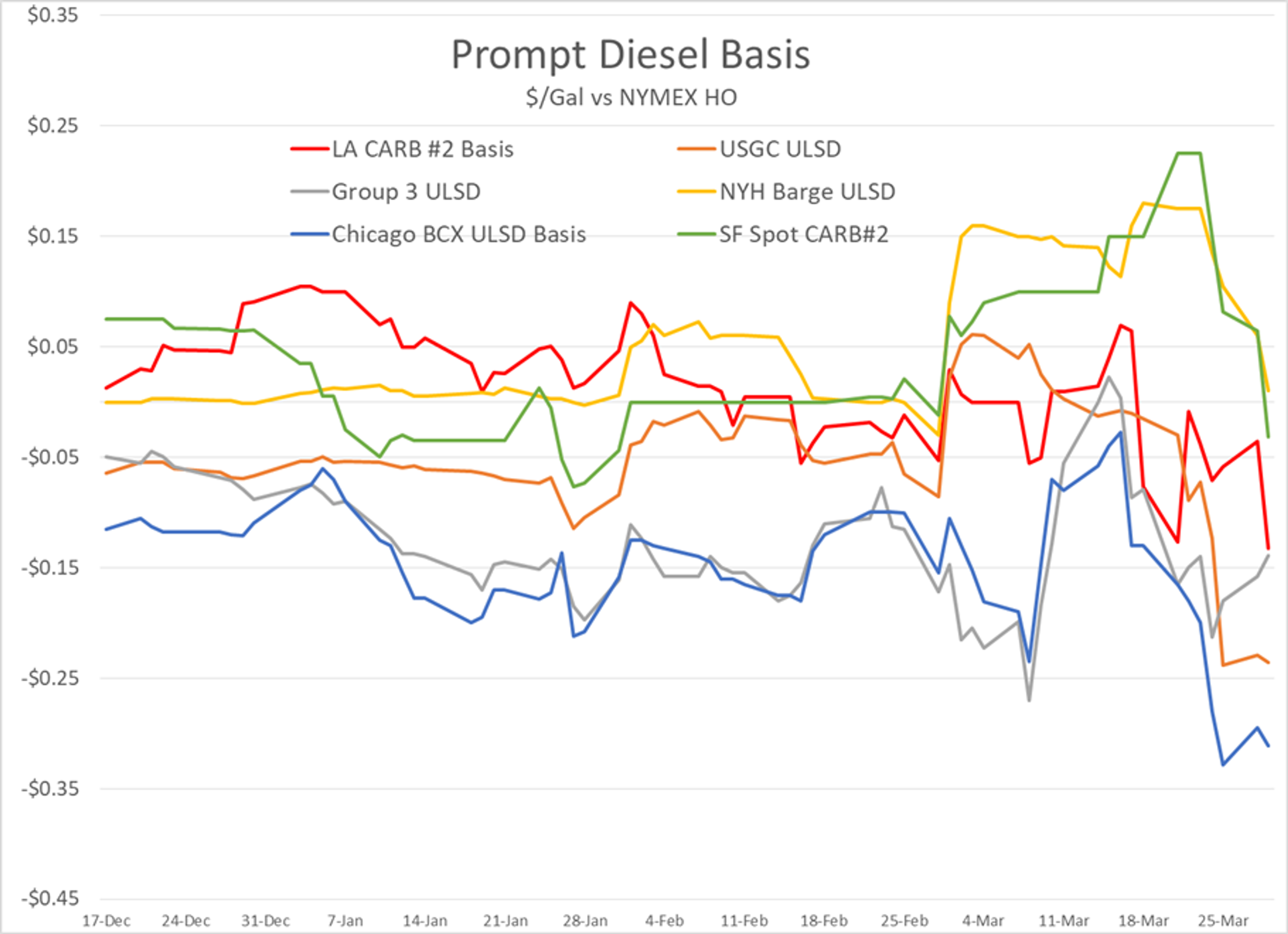1288x934 pixels.
Task: Select the 'LA CARB #2 Basis' legend label
Action: click(423, 149)
